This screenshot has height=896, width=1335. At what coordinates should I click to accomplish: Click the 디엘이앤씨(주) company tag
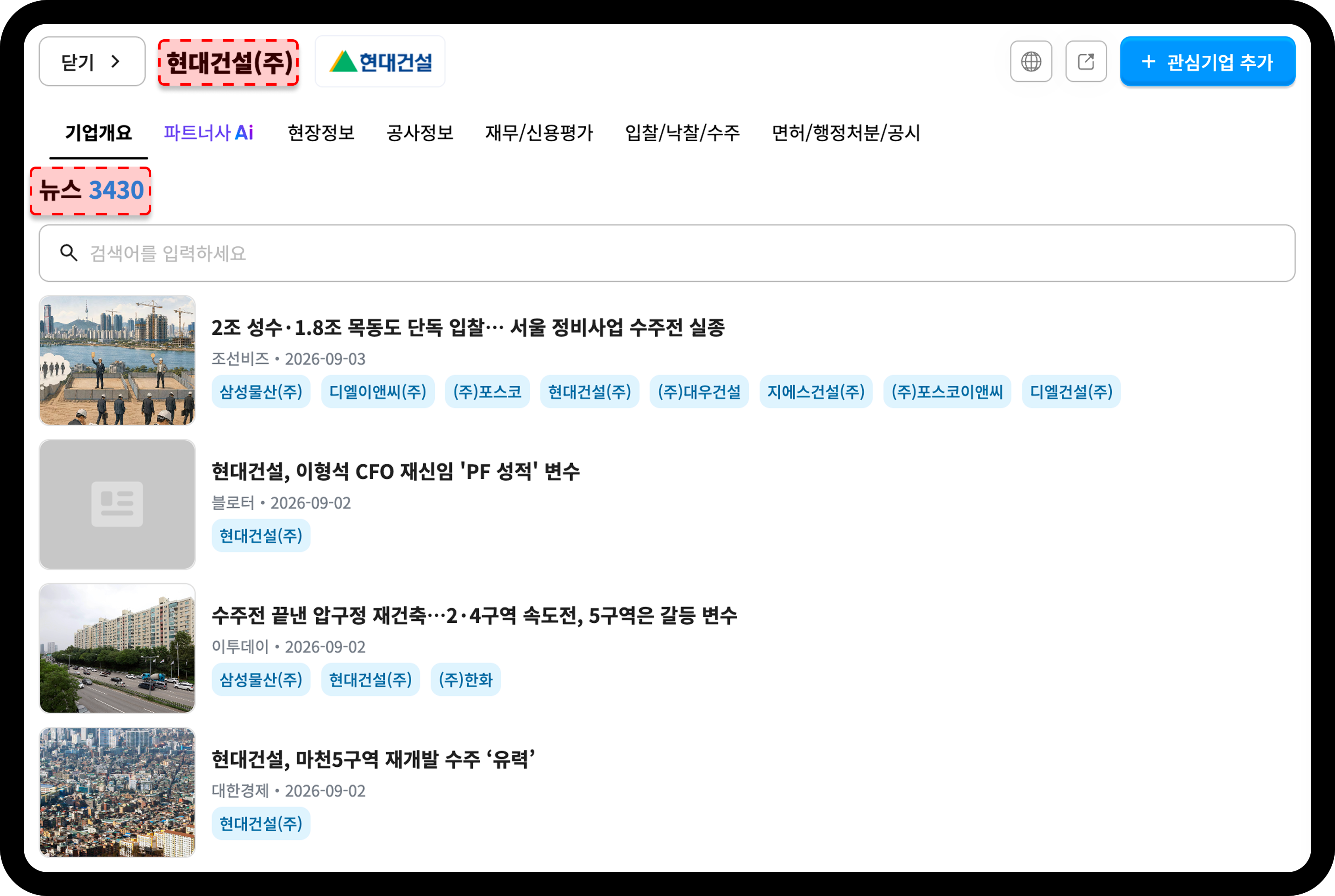[x=378, y=392]
